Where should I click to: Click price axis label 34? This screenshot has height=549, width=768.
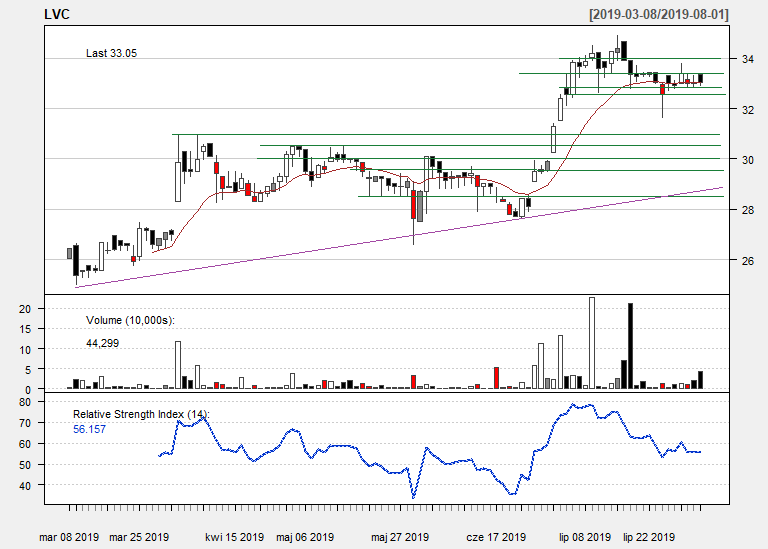[747, 59]
